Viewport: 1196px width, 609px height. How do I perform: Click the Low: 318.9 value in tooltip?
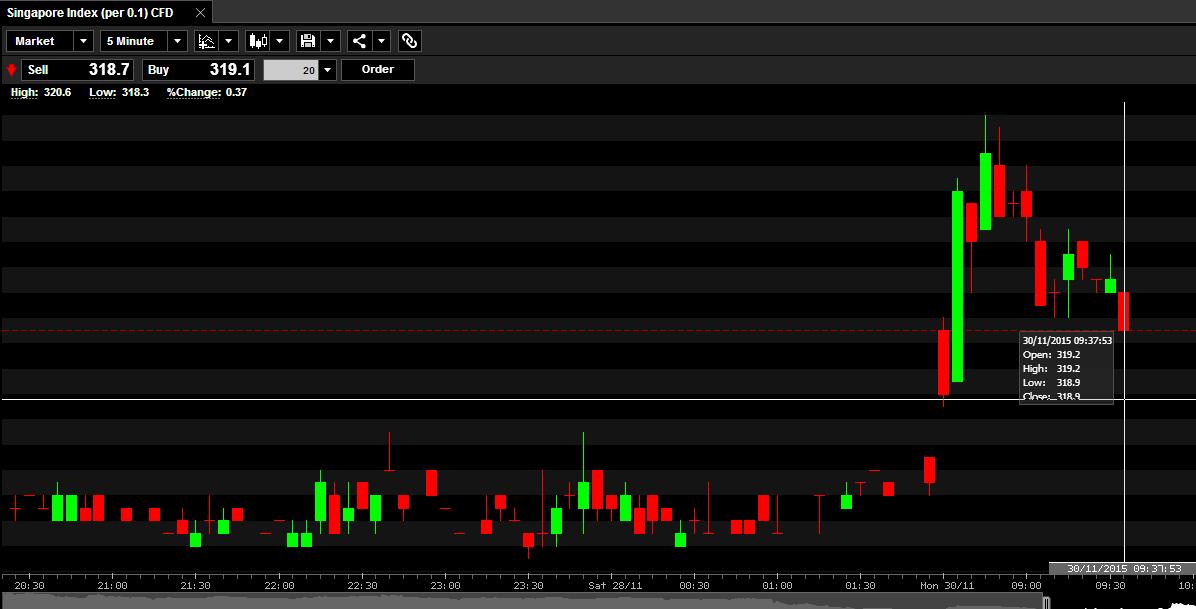click(x=1051, y=383)
